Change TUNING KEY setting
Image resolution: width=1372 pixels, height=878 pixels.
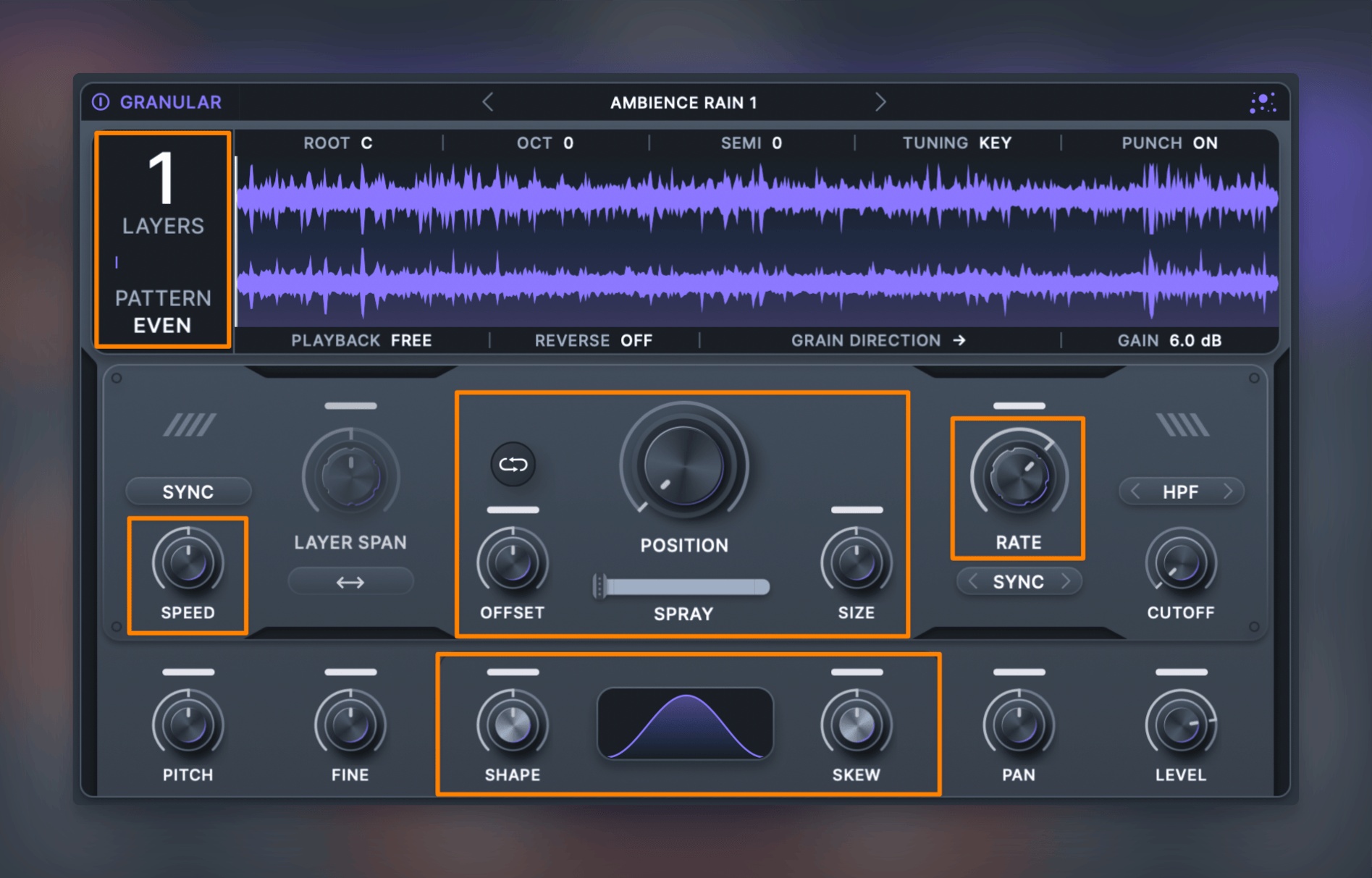point(956,143)
